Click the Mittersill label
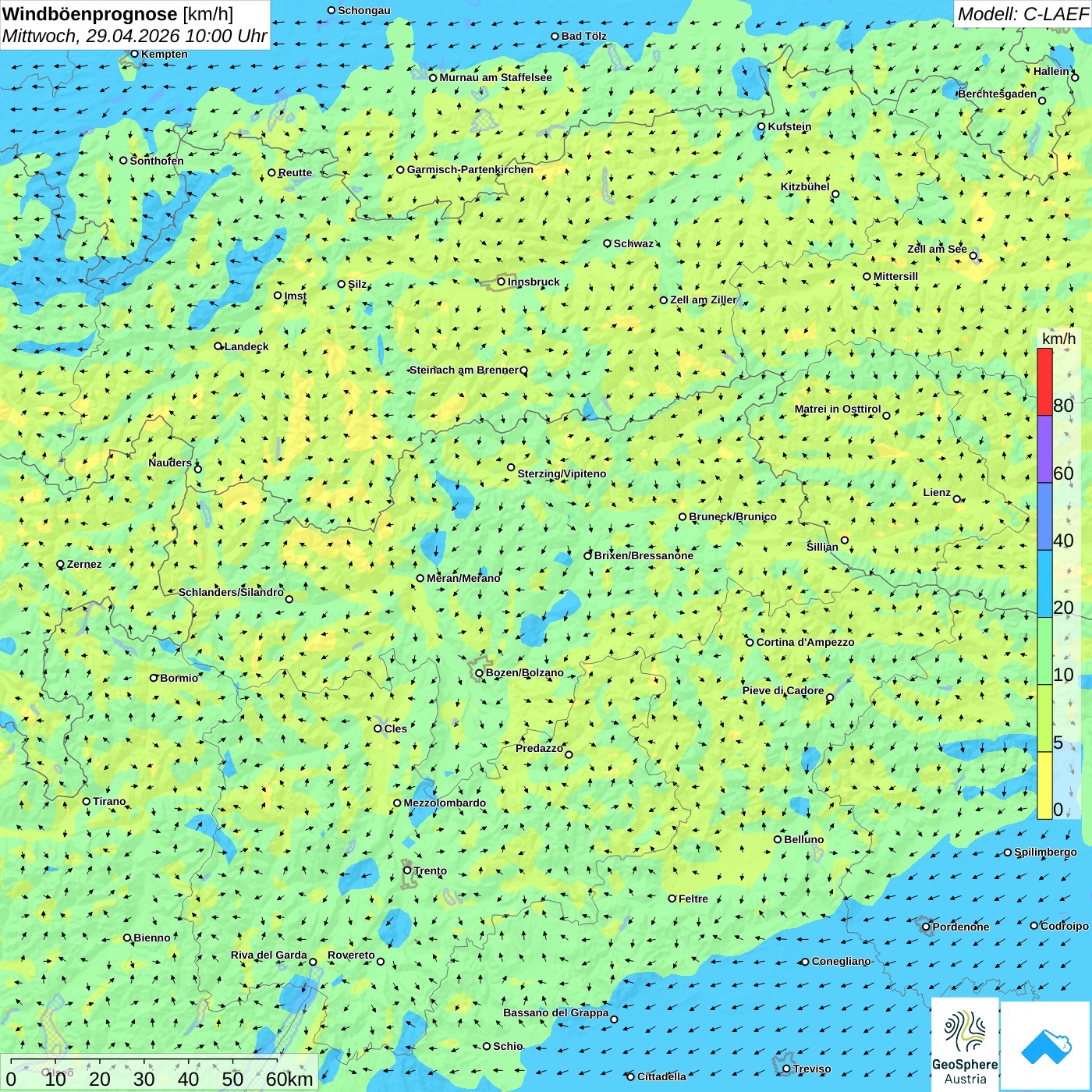Screen dimensions: 1092x1092 coord(895,276)
